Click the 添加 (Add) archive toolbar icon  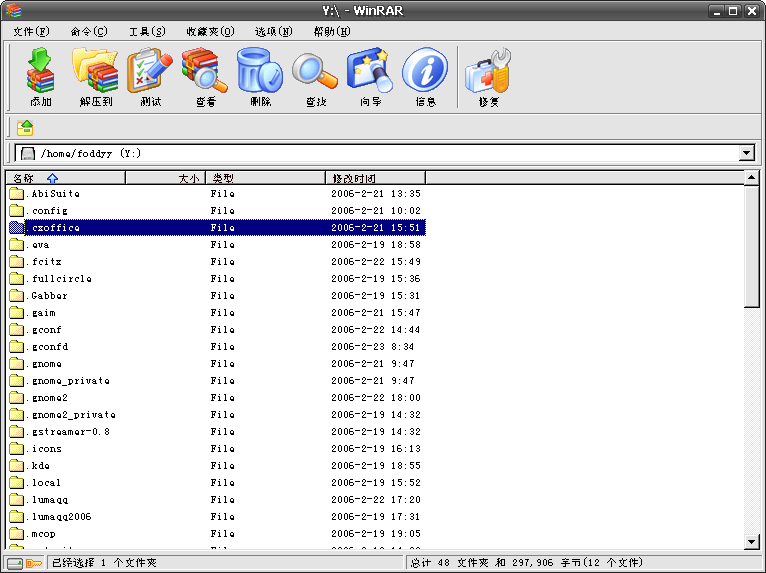40,70
